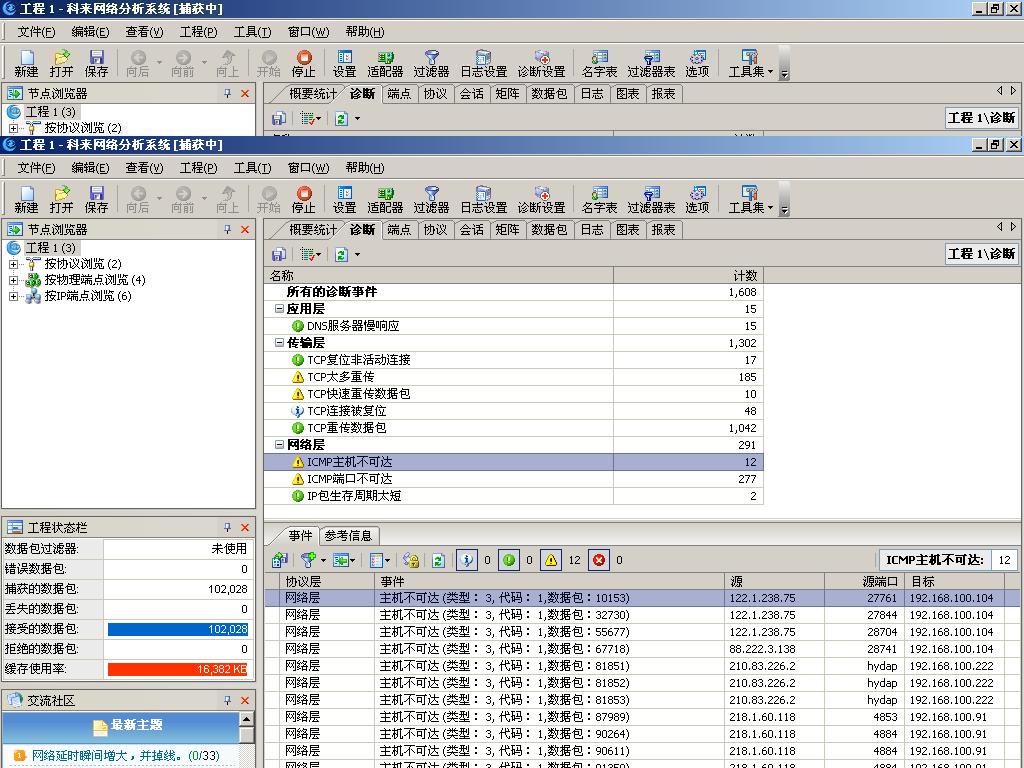This screenshot has width=1024, height=768.
Task: Collapse the 传输层 diagnosis group
Action: [x=279, y=343]
